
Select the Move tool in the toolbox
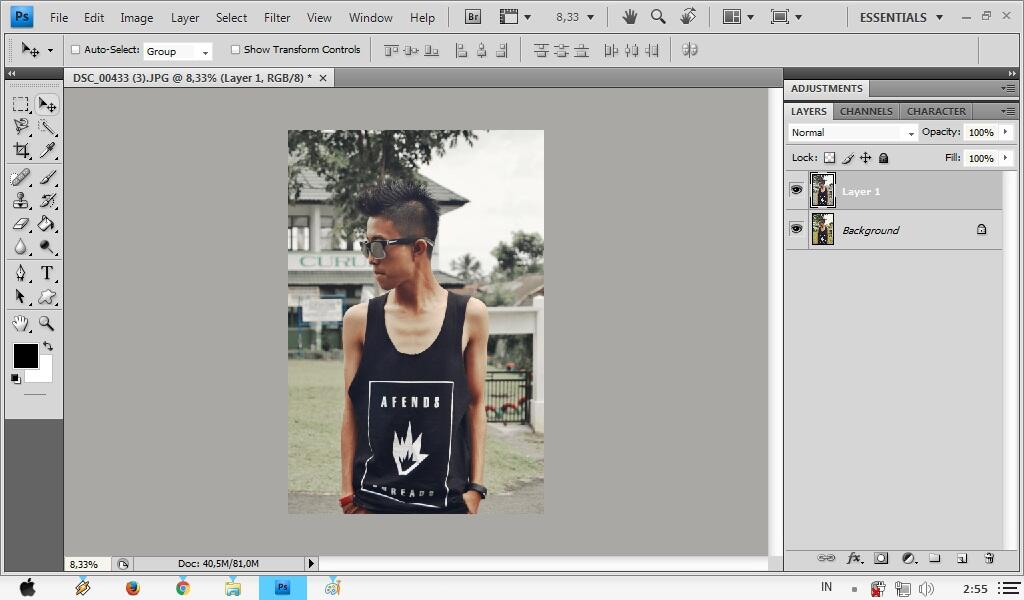pyautogui.click(x=46, y=104)
